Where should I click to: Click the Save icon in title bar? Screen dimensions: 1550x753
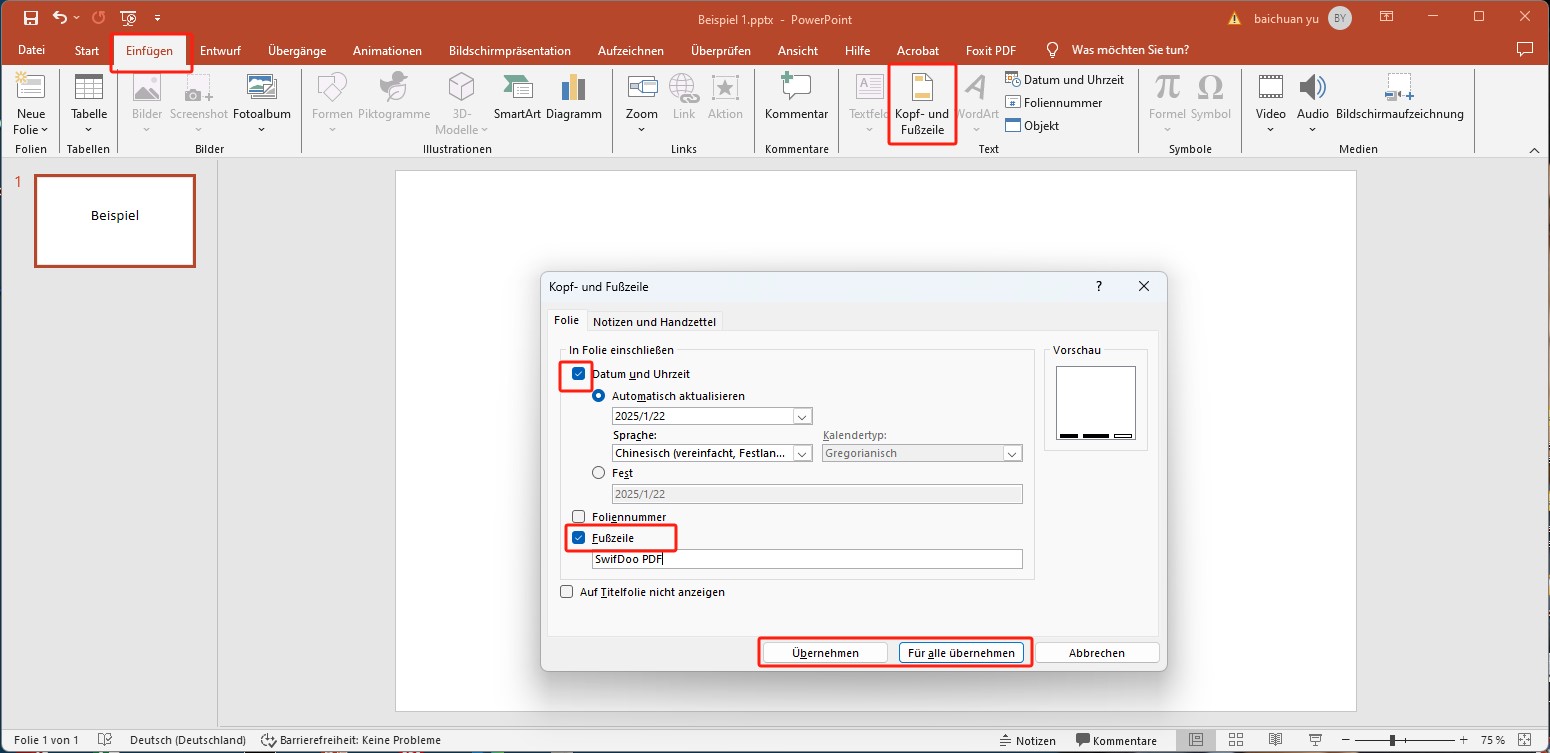(31, 18)
